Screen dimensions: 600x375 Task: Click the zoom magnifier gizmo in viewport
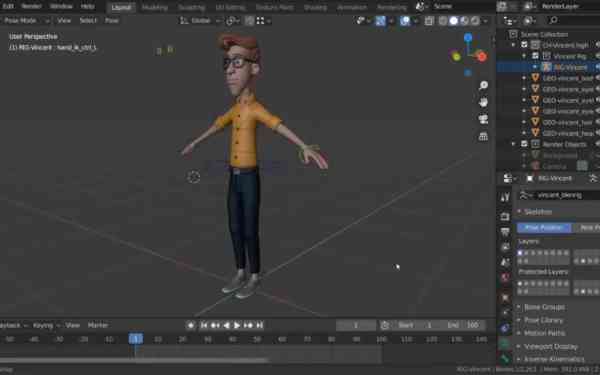483,85
